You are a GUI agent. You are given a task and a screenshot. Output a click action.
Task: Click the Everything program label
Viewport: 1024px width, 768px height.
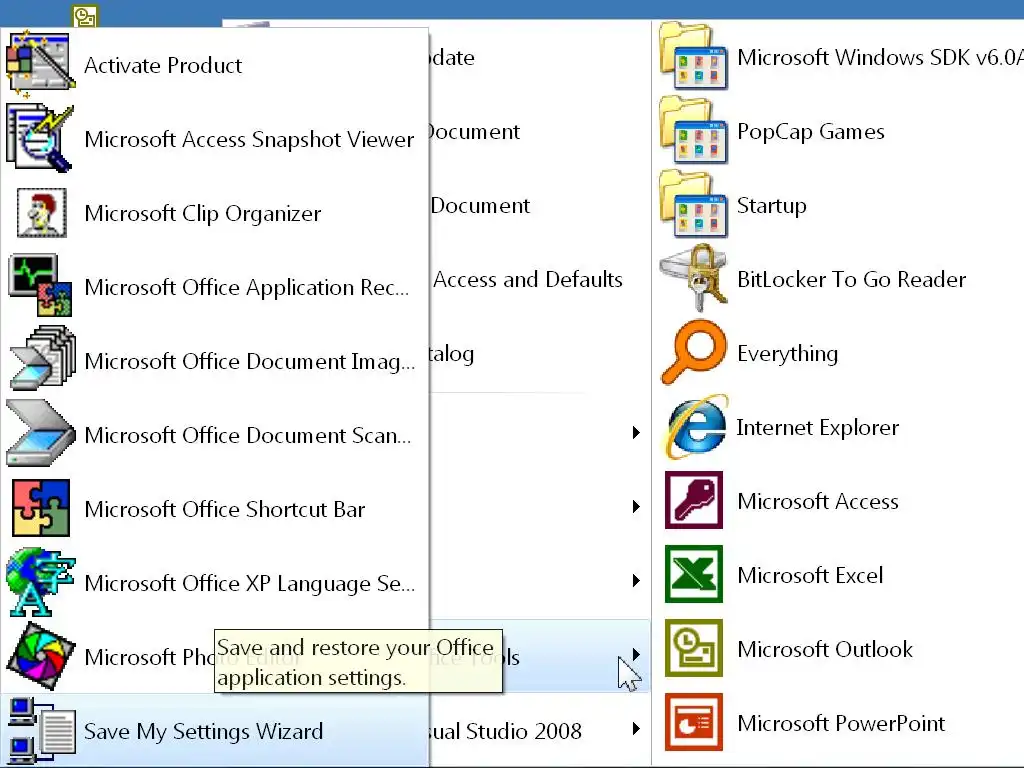787,355
